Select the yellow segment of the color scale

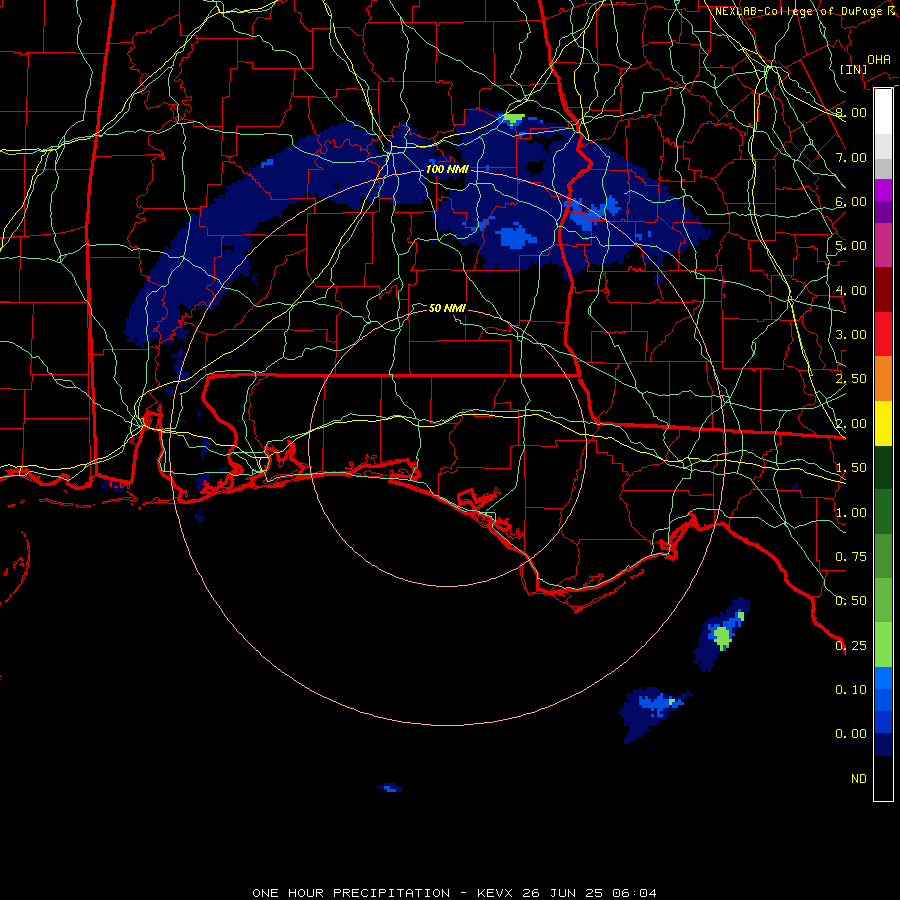(x=883, y=424)
